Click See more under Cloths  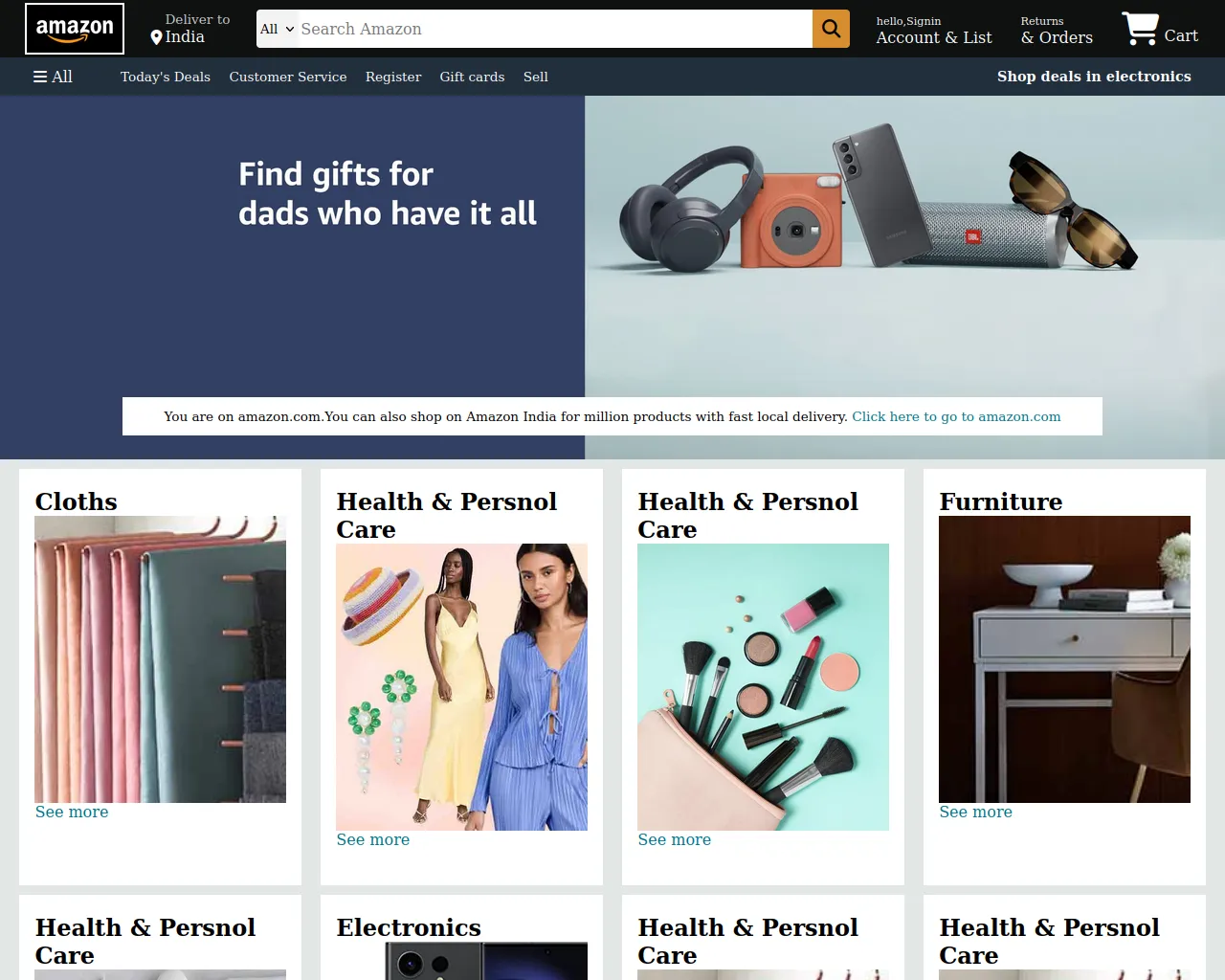[x=72, y=812]
